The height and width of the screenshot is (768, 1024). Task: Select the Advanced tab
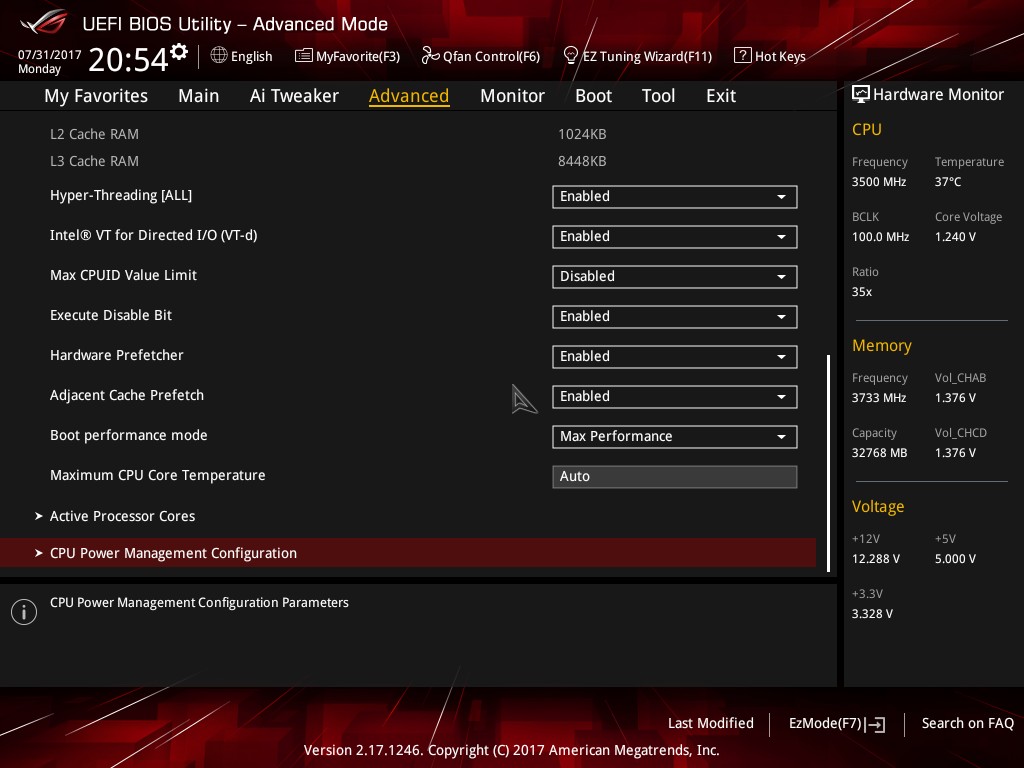coord(409,96)
